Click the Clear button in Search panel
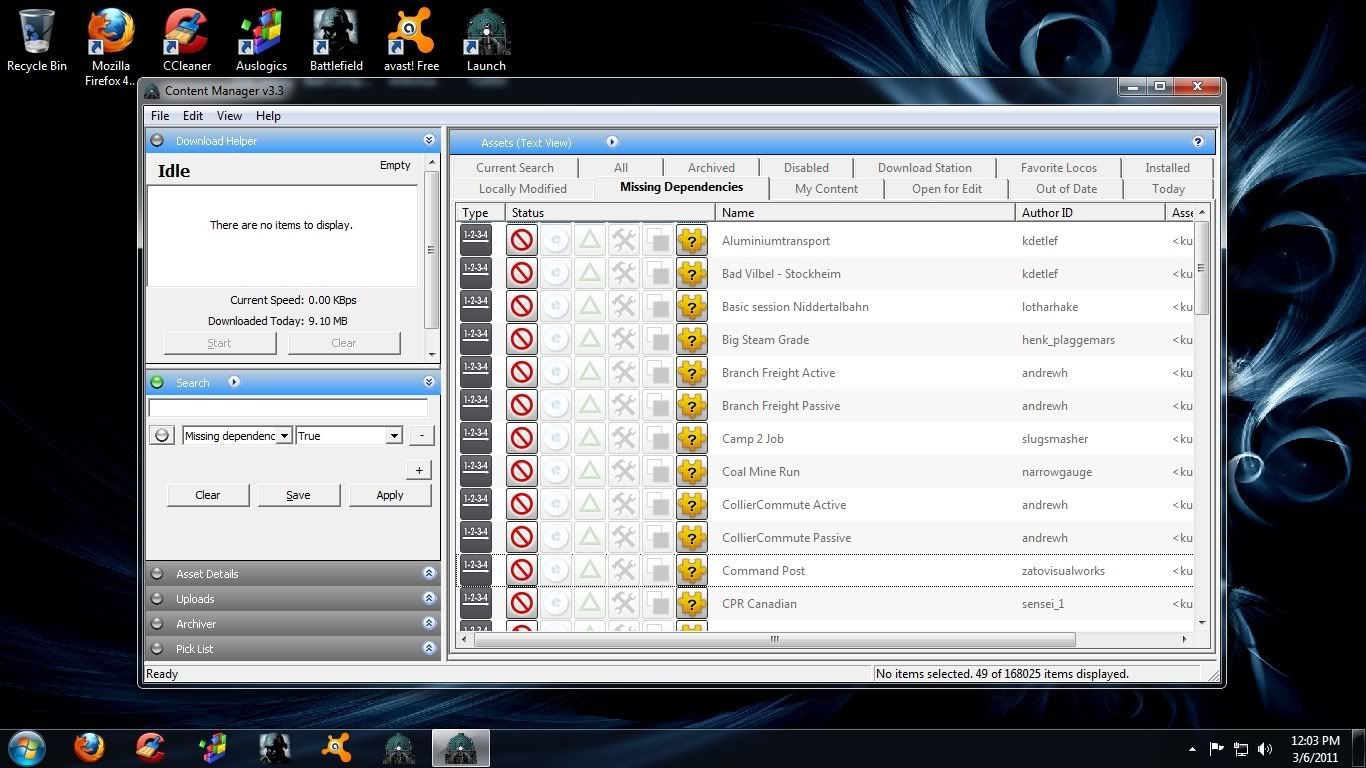Screen dimensions: 1366x768 point(208,495)
